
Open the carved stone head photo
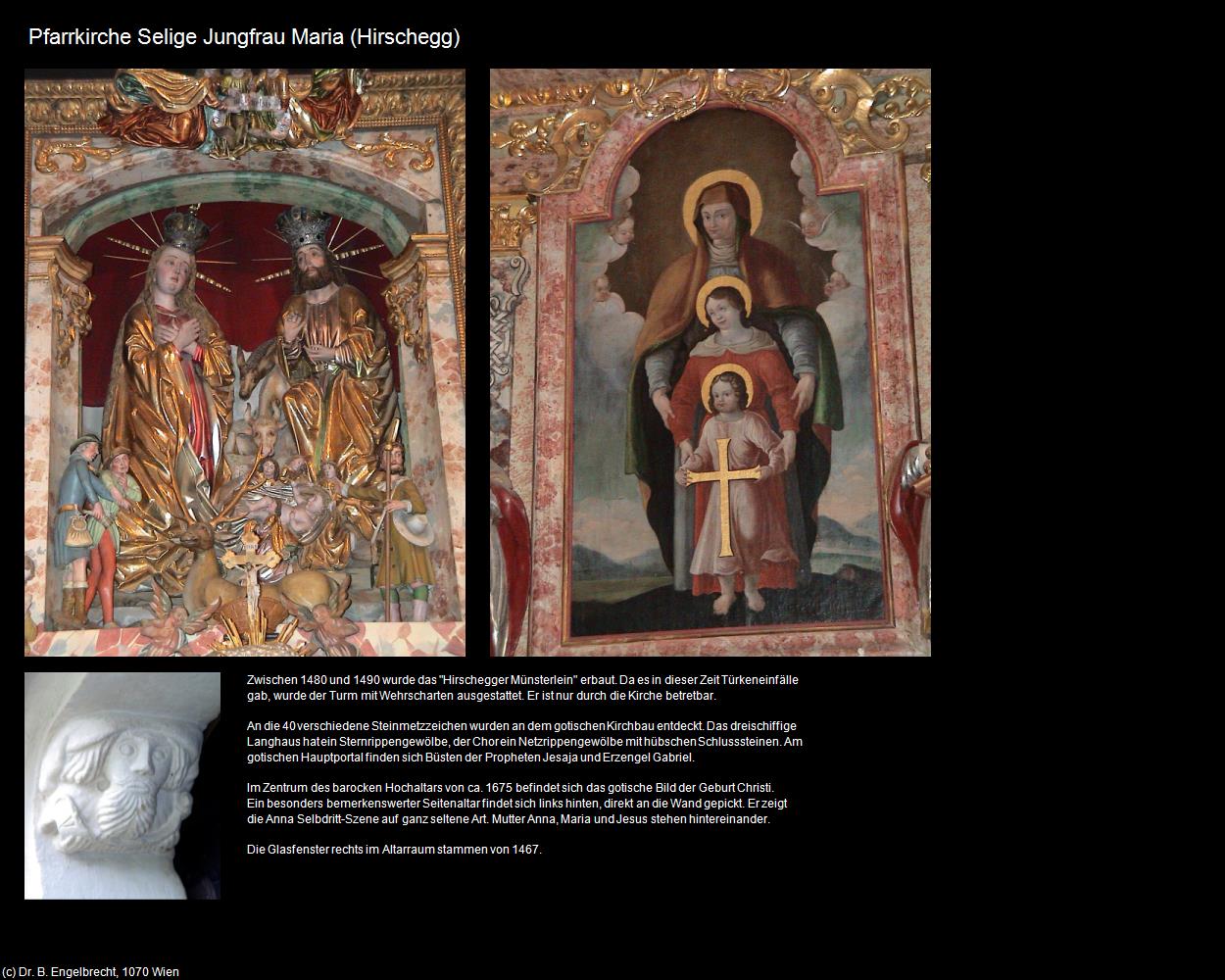pos(122,786)
